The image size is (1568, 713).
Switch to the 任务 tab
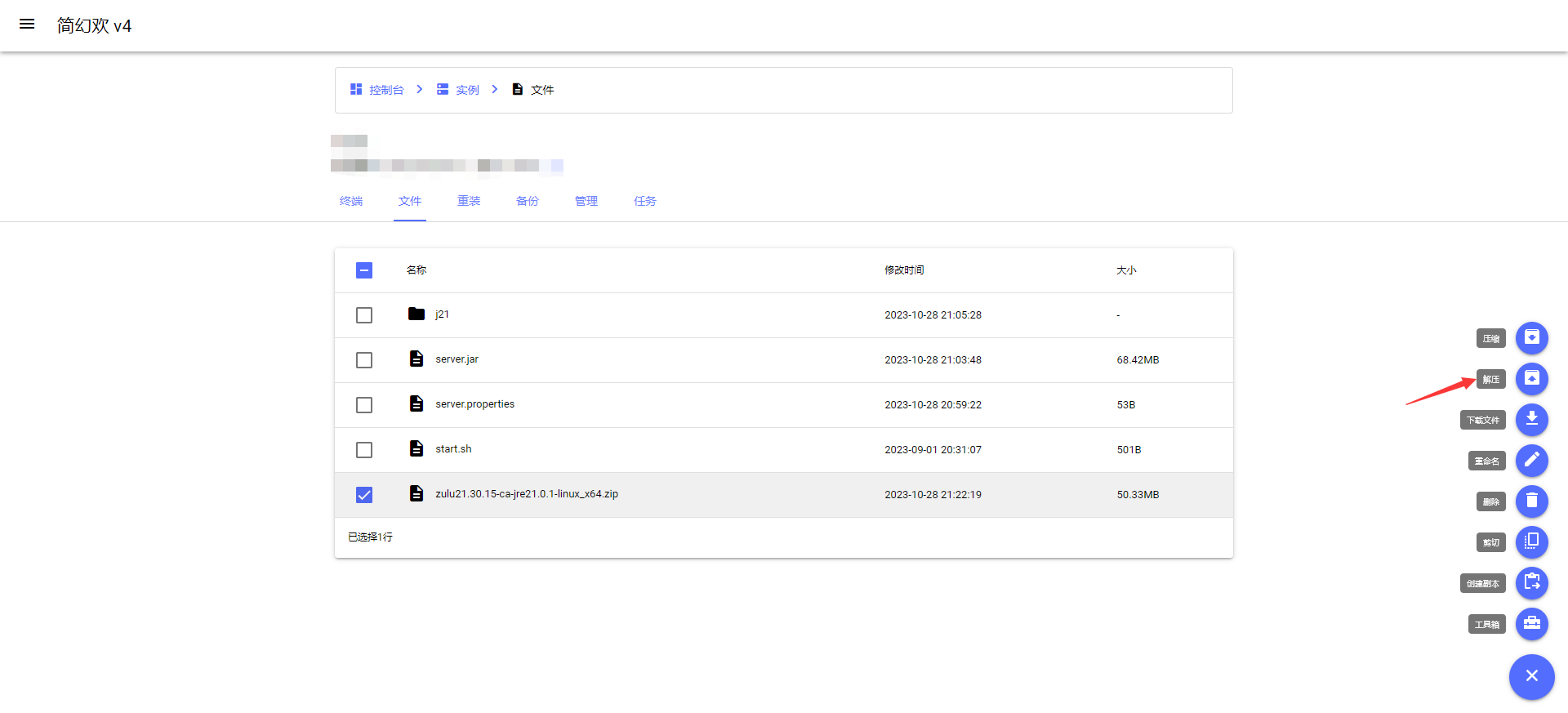pos(645,201)
